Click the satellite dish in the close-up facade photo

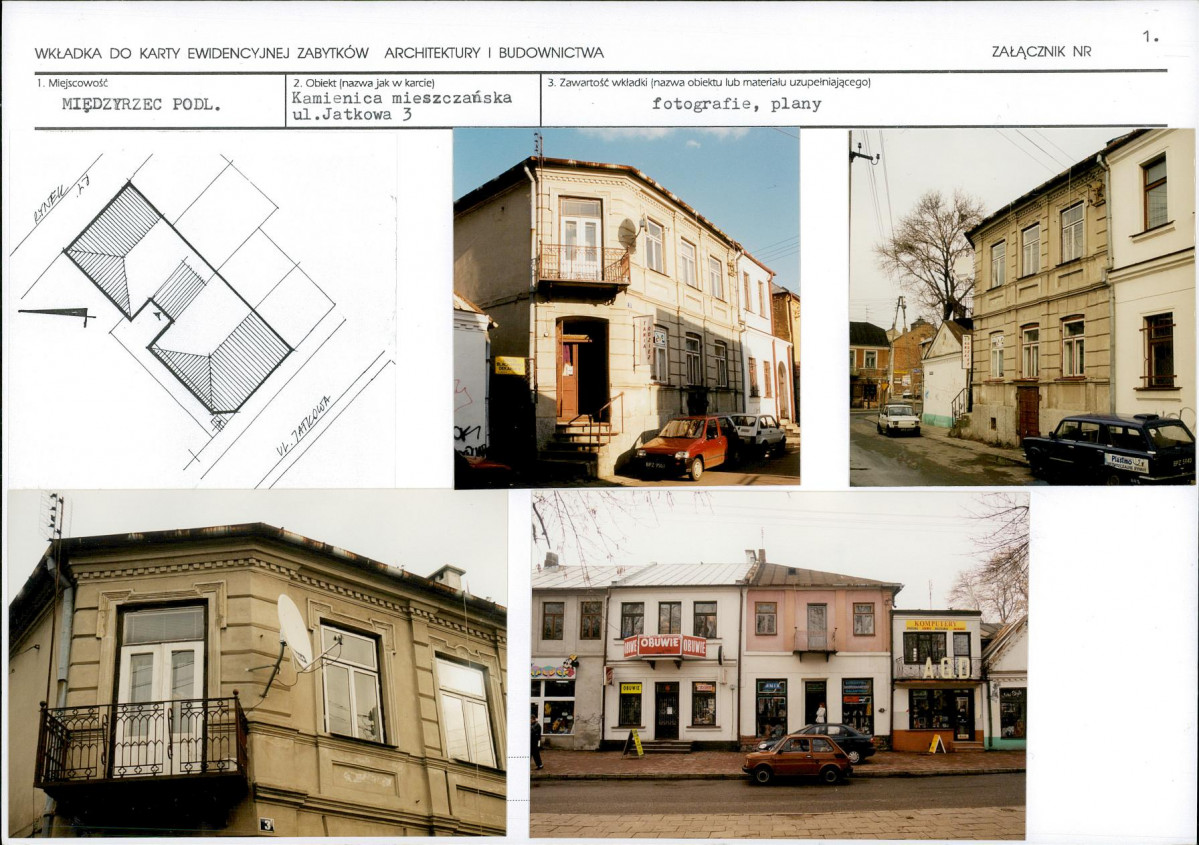click(294, 632)
